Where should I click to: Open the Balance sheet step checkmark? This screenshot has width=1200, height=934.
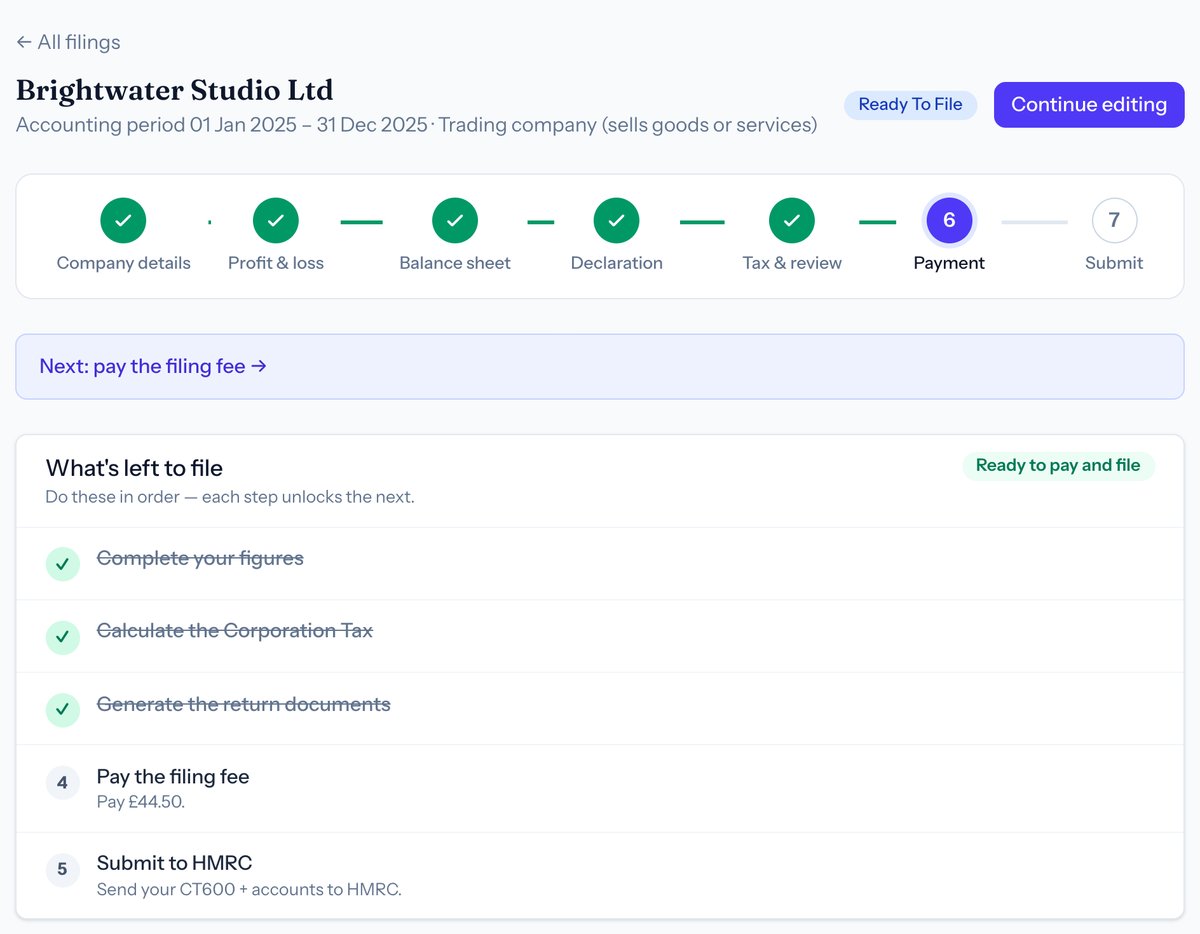(455, 220)
